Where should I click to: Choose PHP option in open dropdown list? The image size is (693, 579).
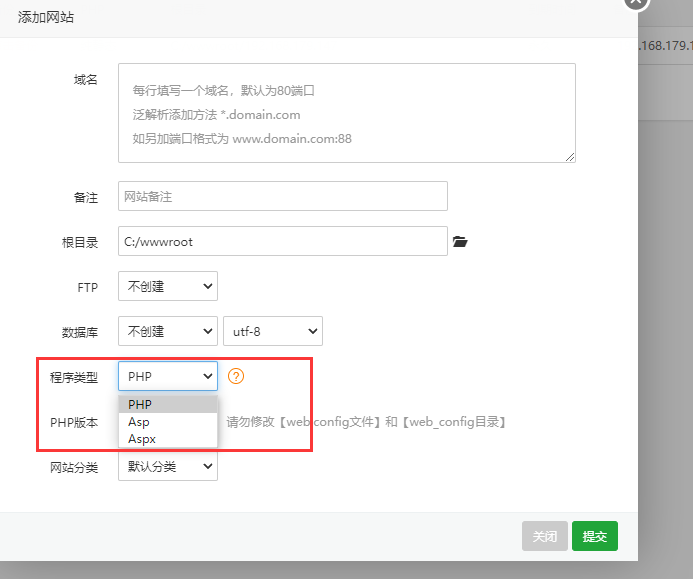pyautogui.click(x=168, y=404)
